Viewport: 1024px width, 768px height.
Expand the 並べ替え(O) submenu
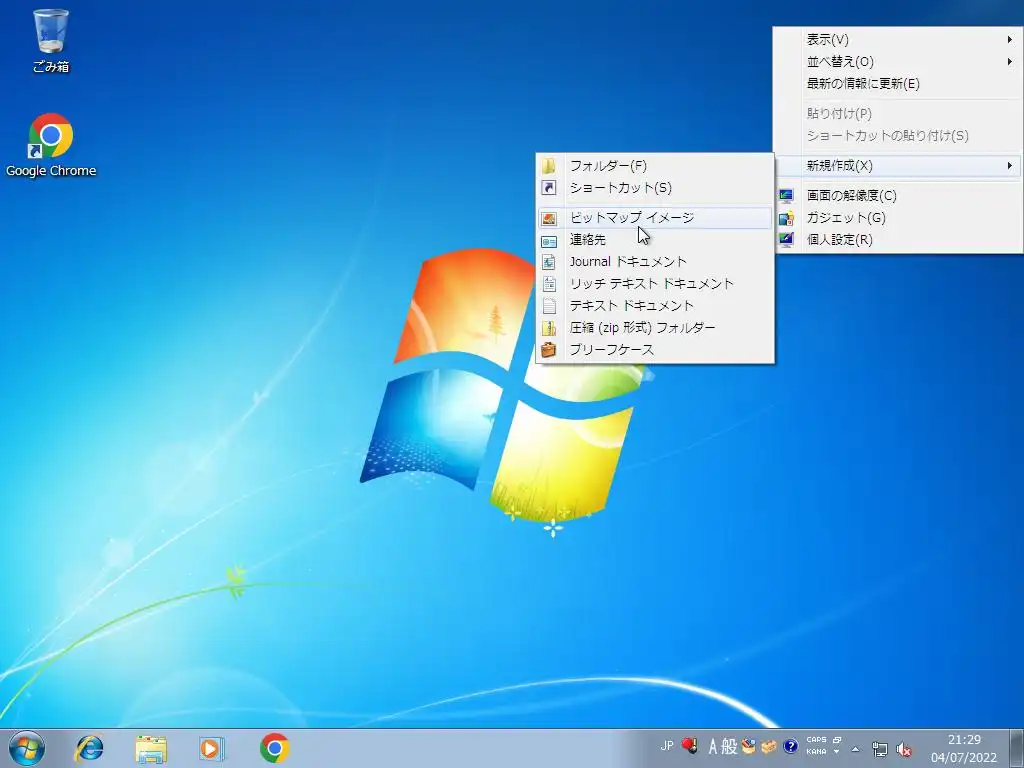[x=898, y=62]
